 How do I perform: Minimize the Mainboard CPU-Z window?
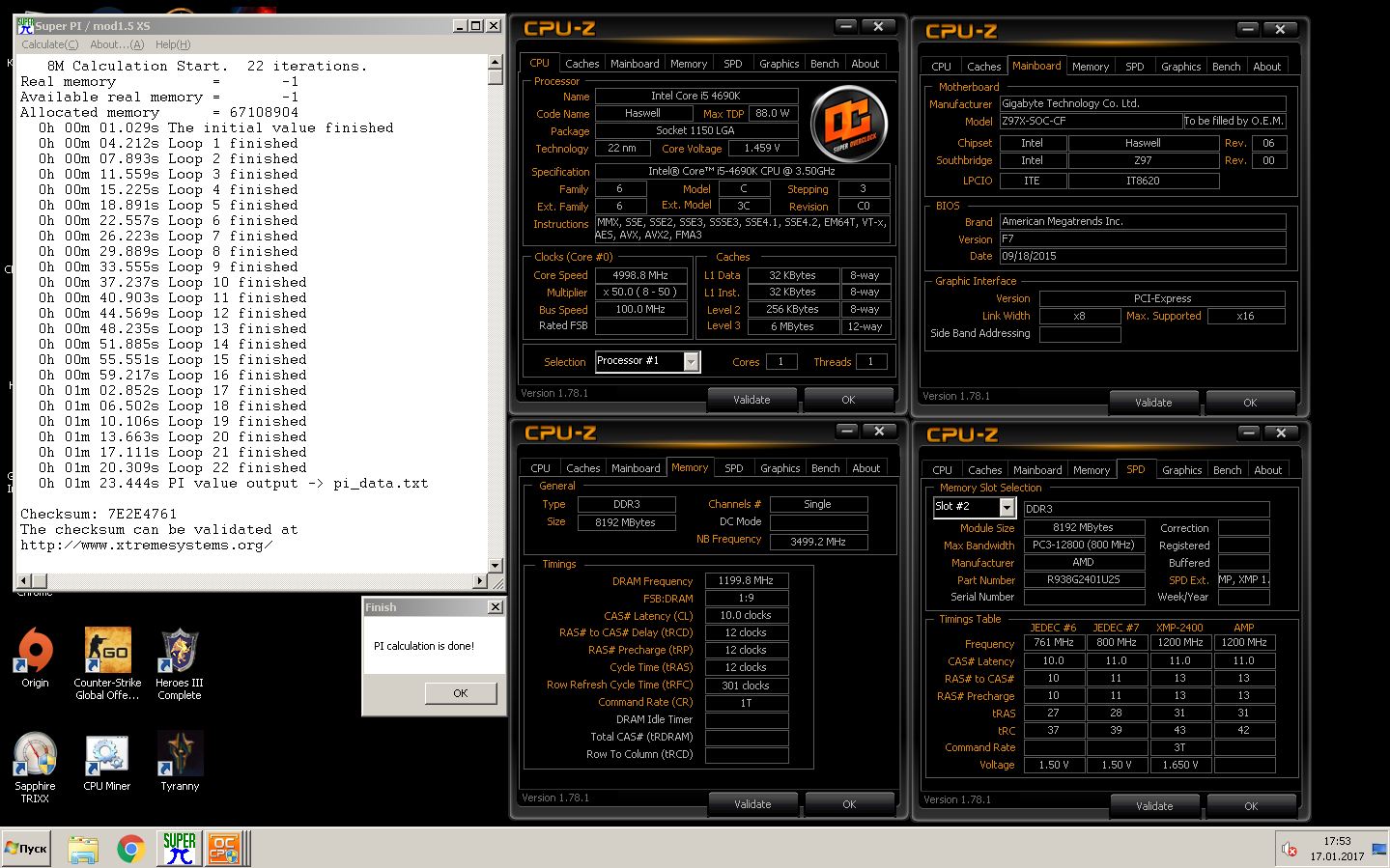point(1248,29)
